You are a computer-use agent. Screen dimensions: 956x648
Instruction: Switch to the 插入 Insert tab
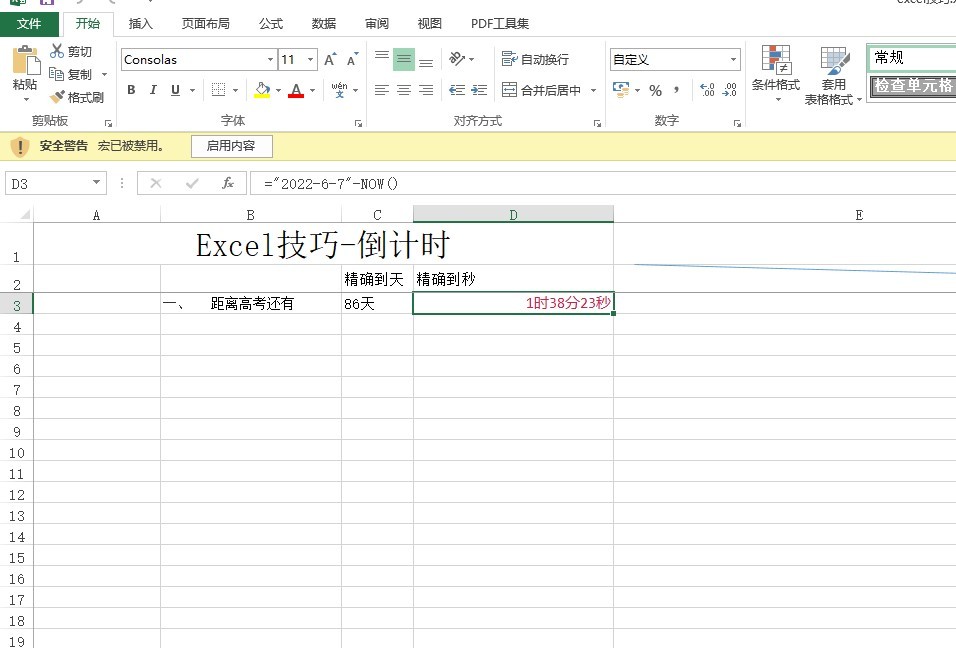[x=140, y=23]
